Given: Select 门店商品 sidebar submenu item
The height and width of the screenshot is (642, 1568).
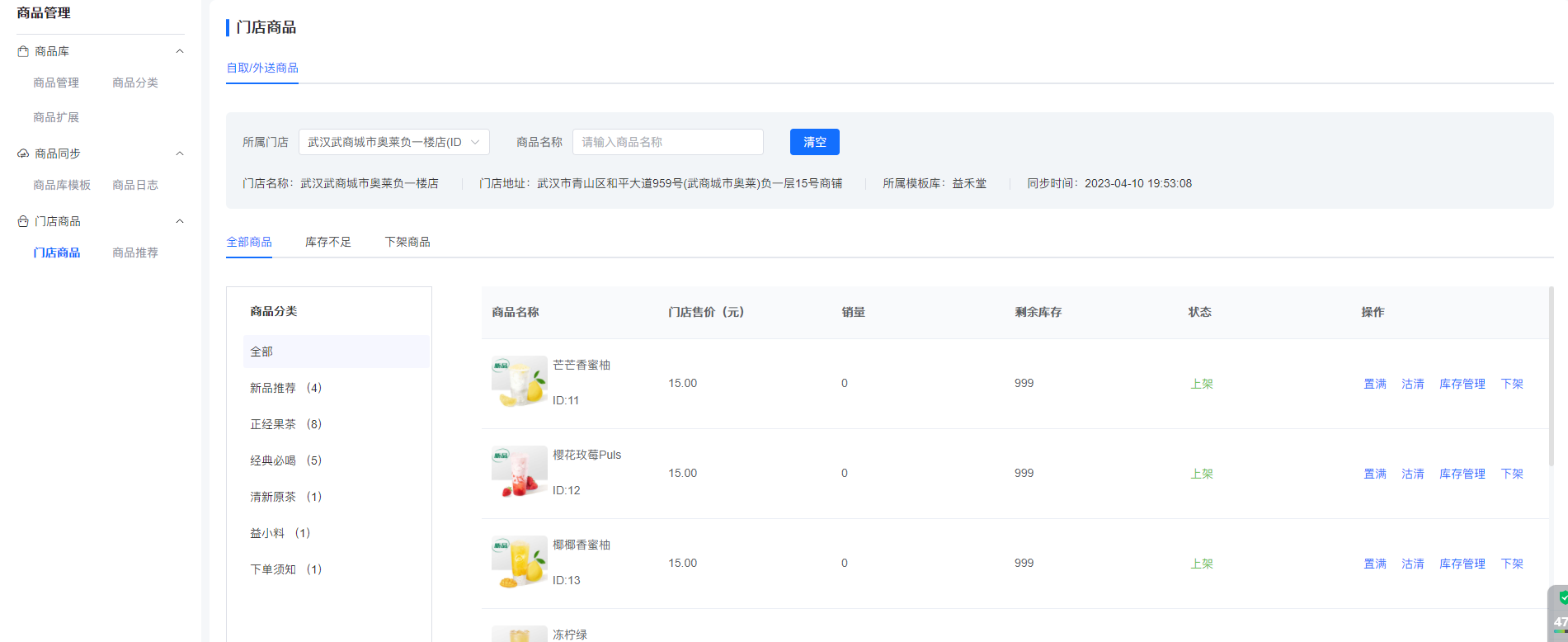Looking at the screenshot, I should 57,253.
